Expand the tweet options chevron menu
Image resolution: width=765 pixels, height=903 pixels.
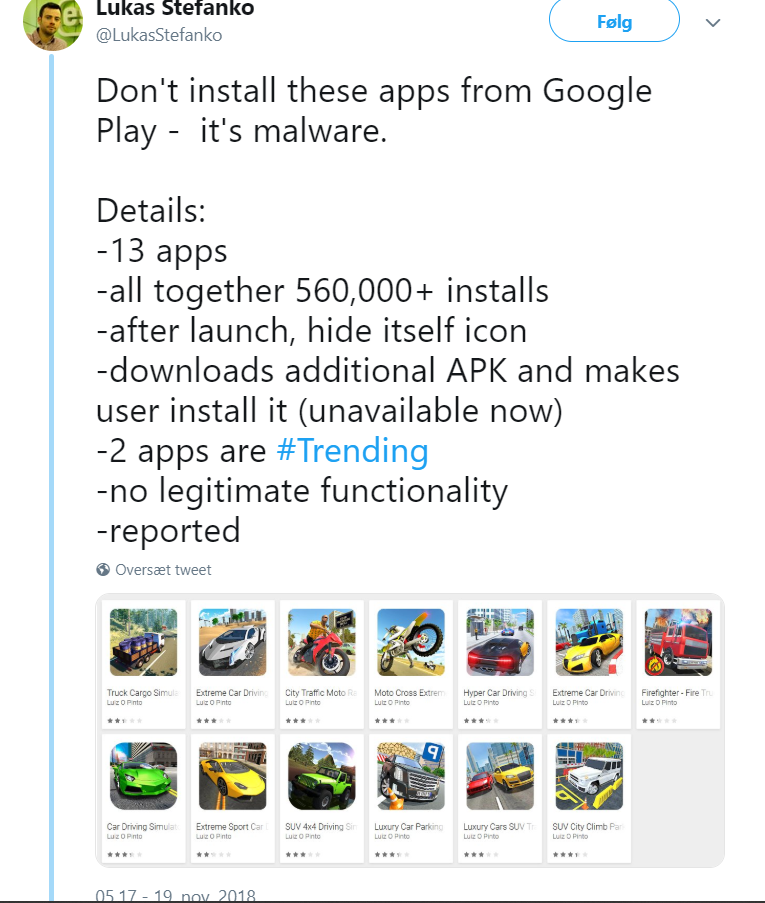coord(713,22)
